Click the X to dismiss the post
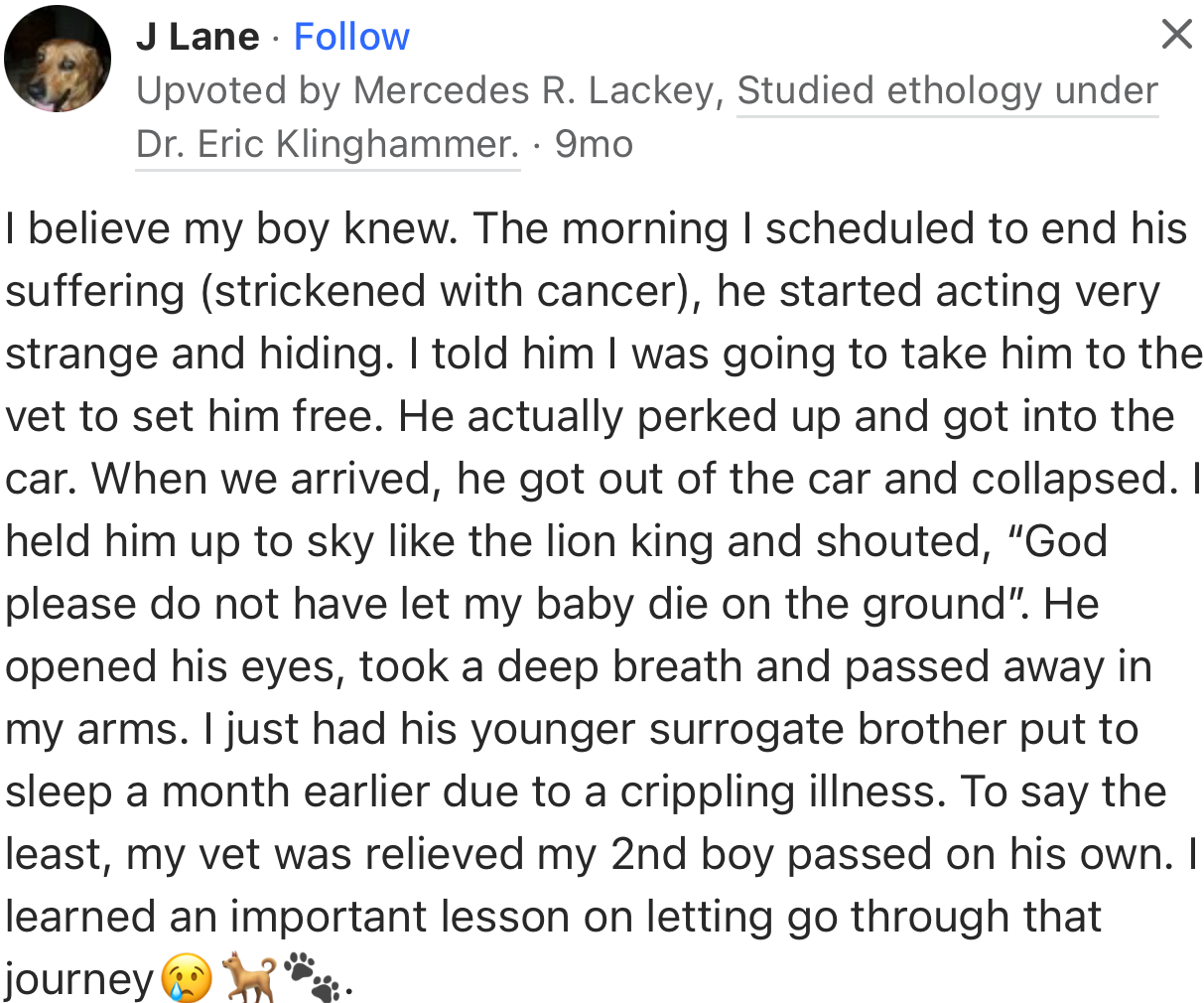 pos(1175,33)
